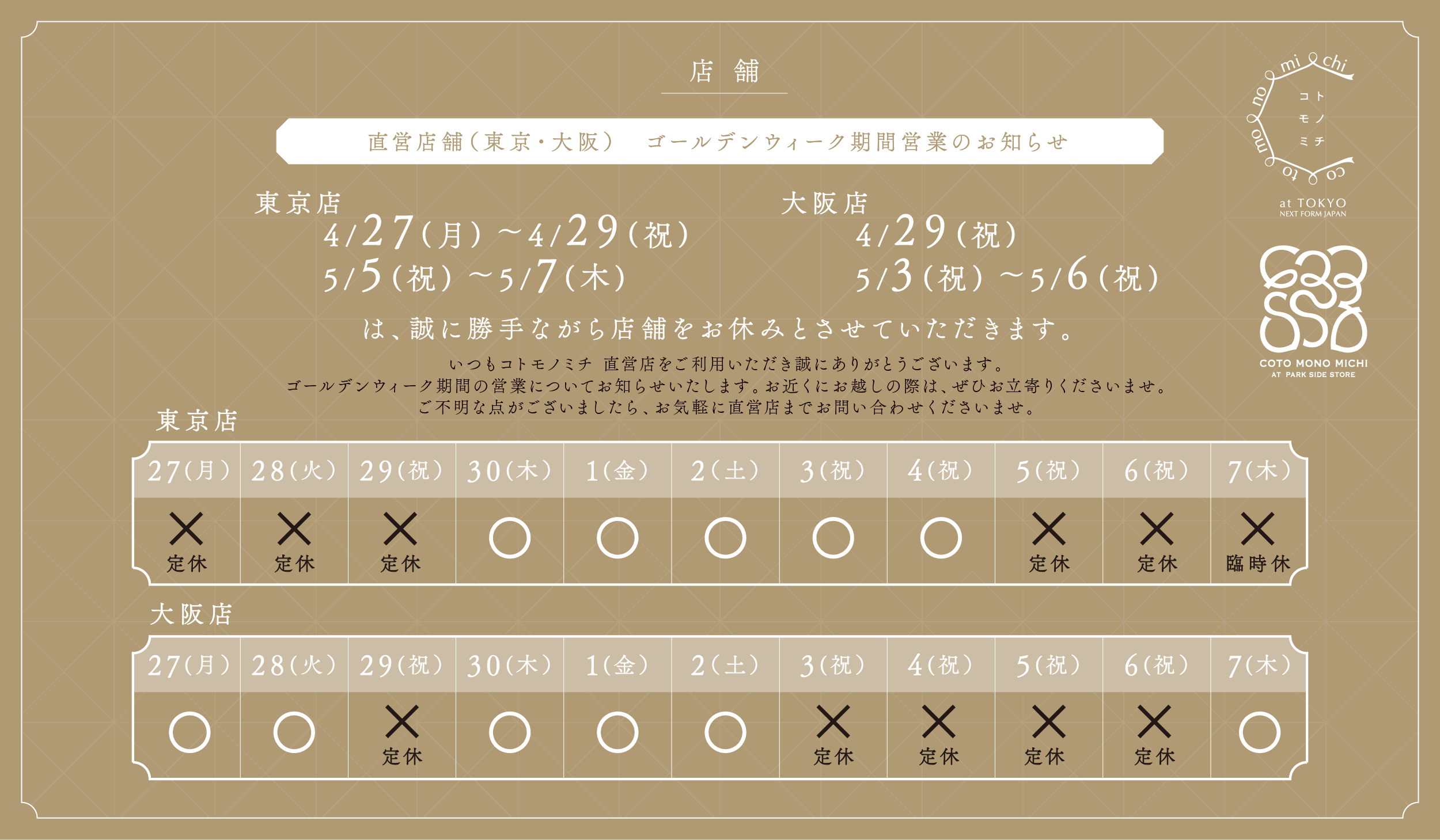Screen dimensions: 1440x840
Task: Click the 店舗 heading at top
Action: coord(724,72)
